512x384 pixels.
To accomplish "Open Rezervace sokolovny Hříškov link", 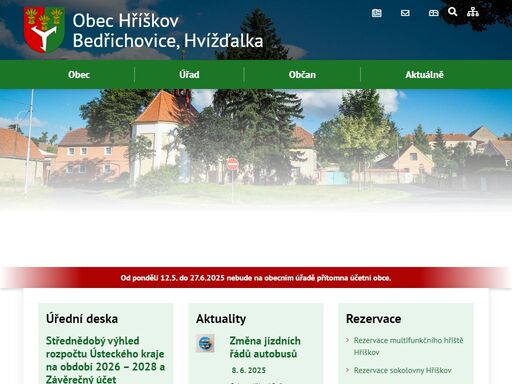I will pos(402,370).
